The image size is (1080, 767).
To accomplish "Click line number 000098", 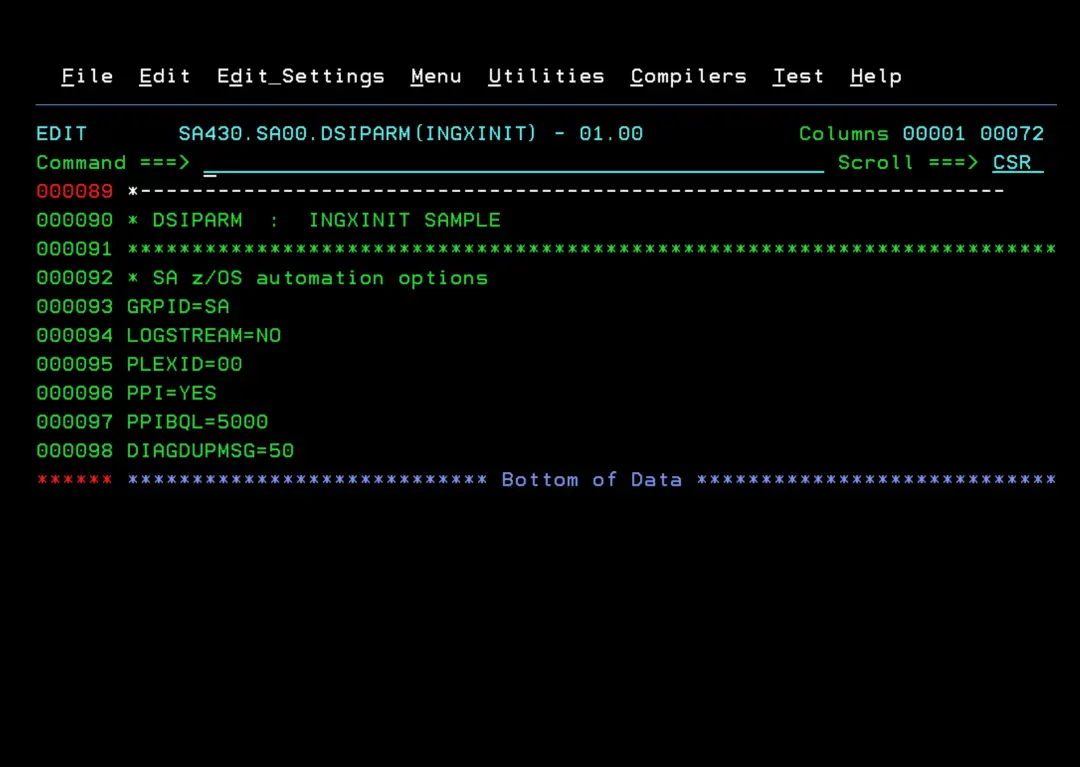I will (74, 452).
